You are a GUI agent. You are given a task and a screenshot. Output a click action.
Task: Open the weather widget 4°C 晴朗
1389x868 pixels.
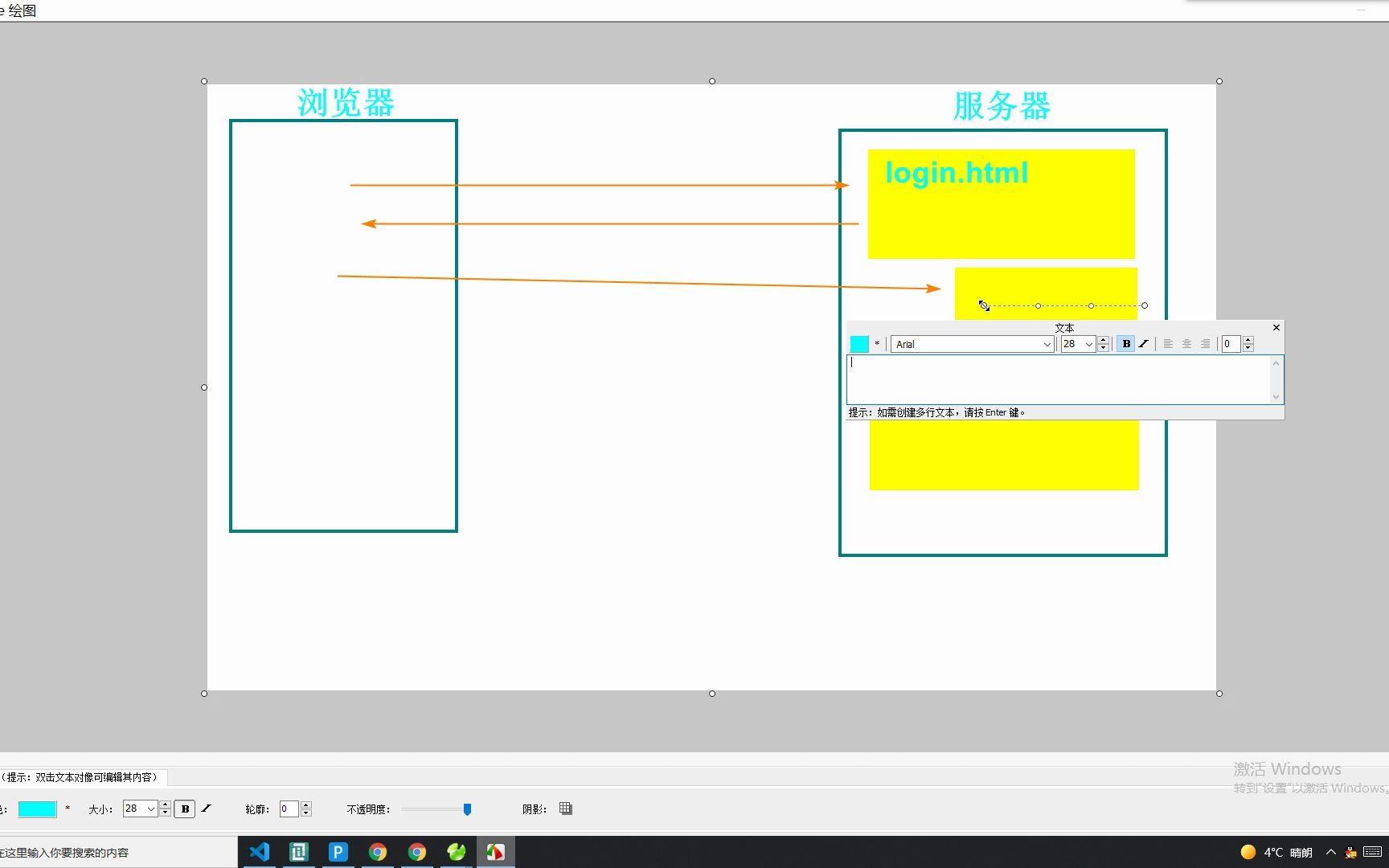point(1276,852)
